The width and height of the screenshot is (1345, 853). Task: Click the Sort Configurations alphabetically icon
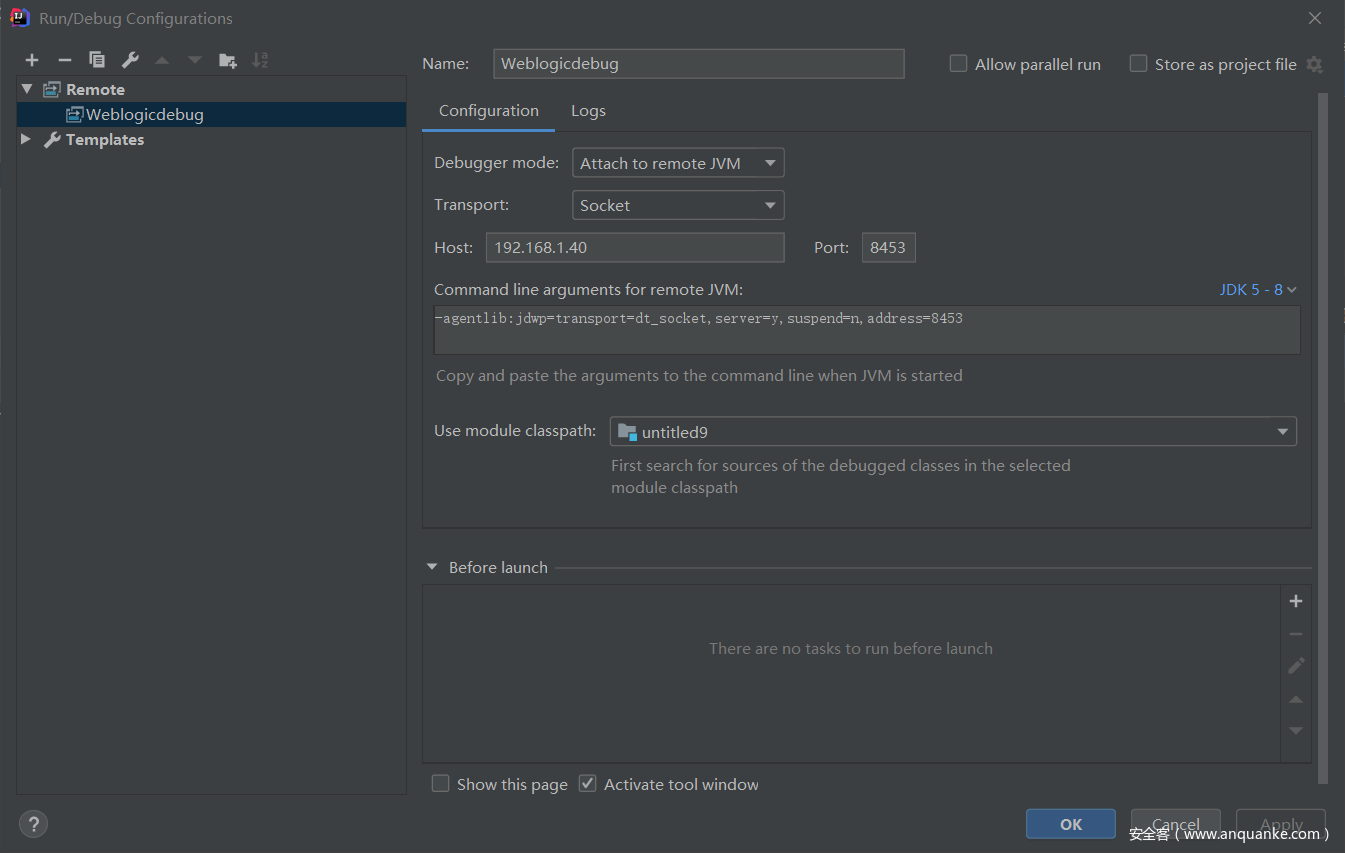click(260, 60)
